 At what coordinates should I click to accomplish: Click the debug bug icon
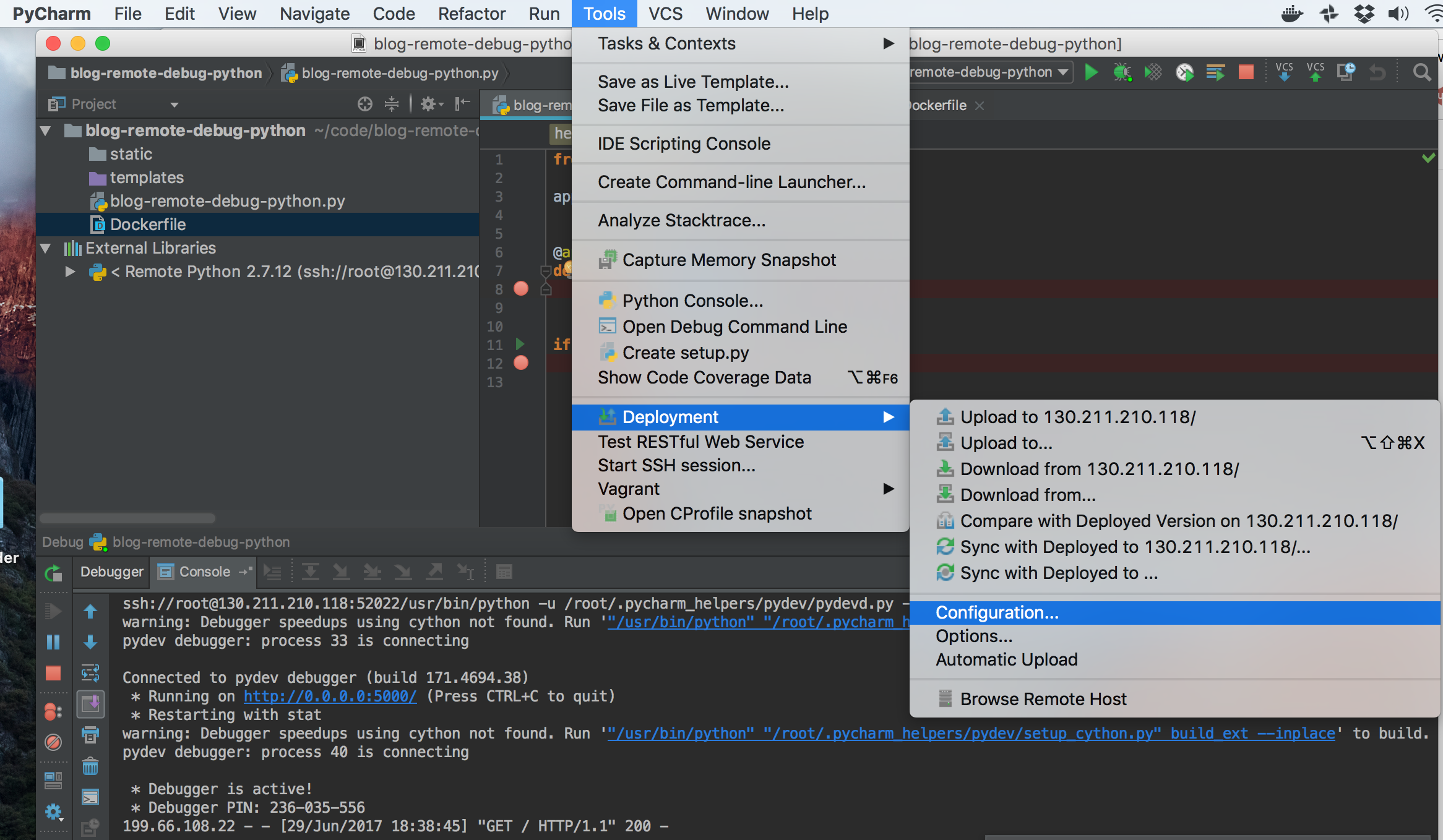click(1120, 73)
